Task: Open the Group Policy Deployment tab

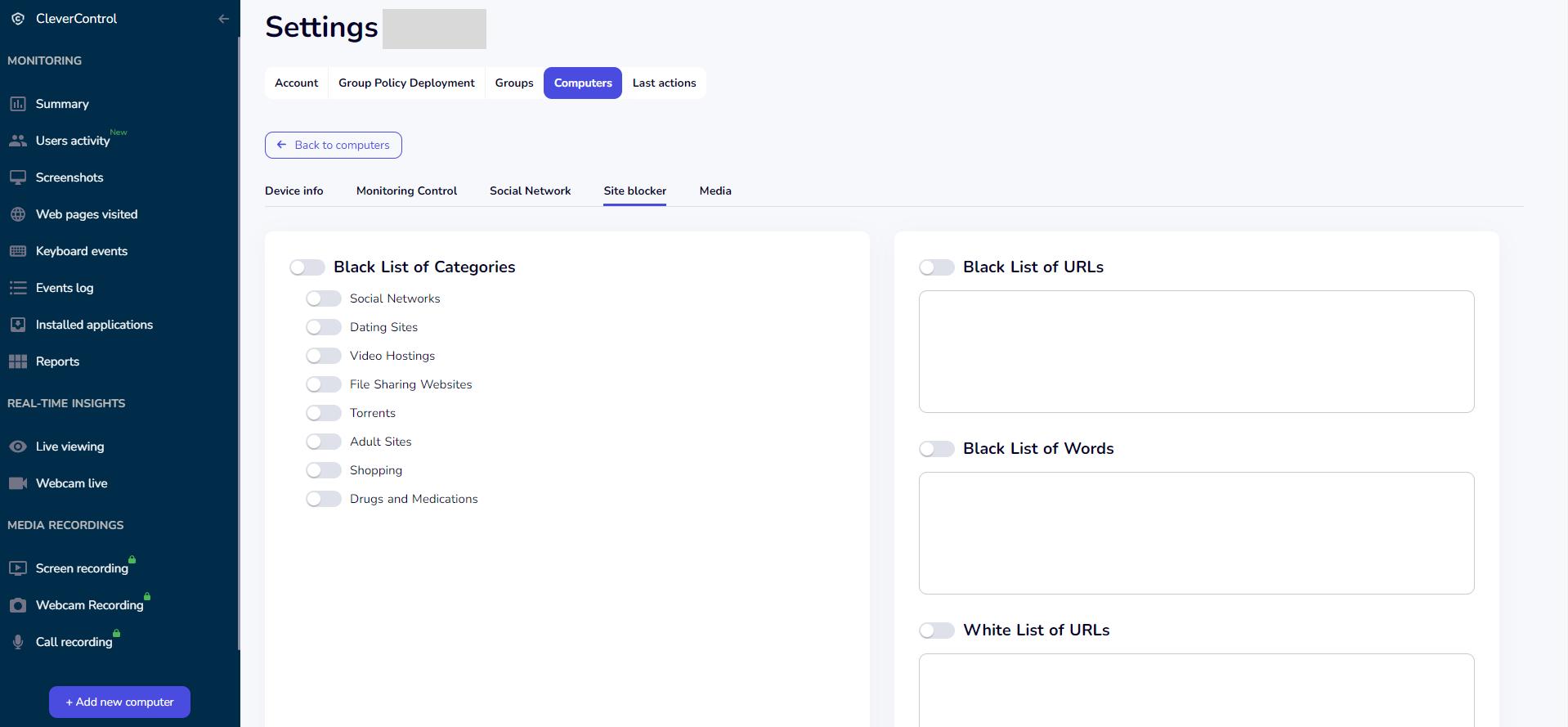Action: tap(406, 83)
